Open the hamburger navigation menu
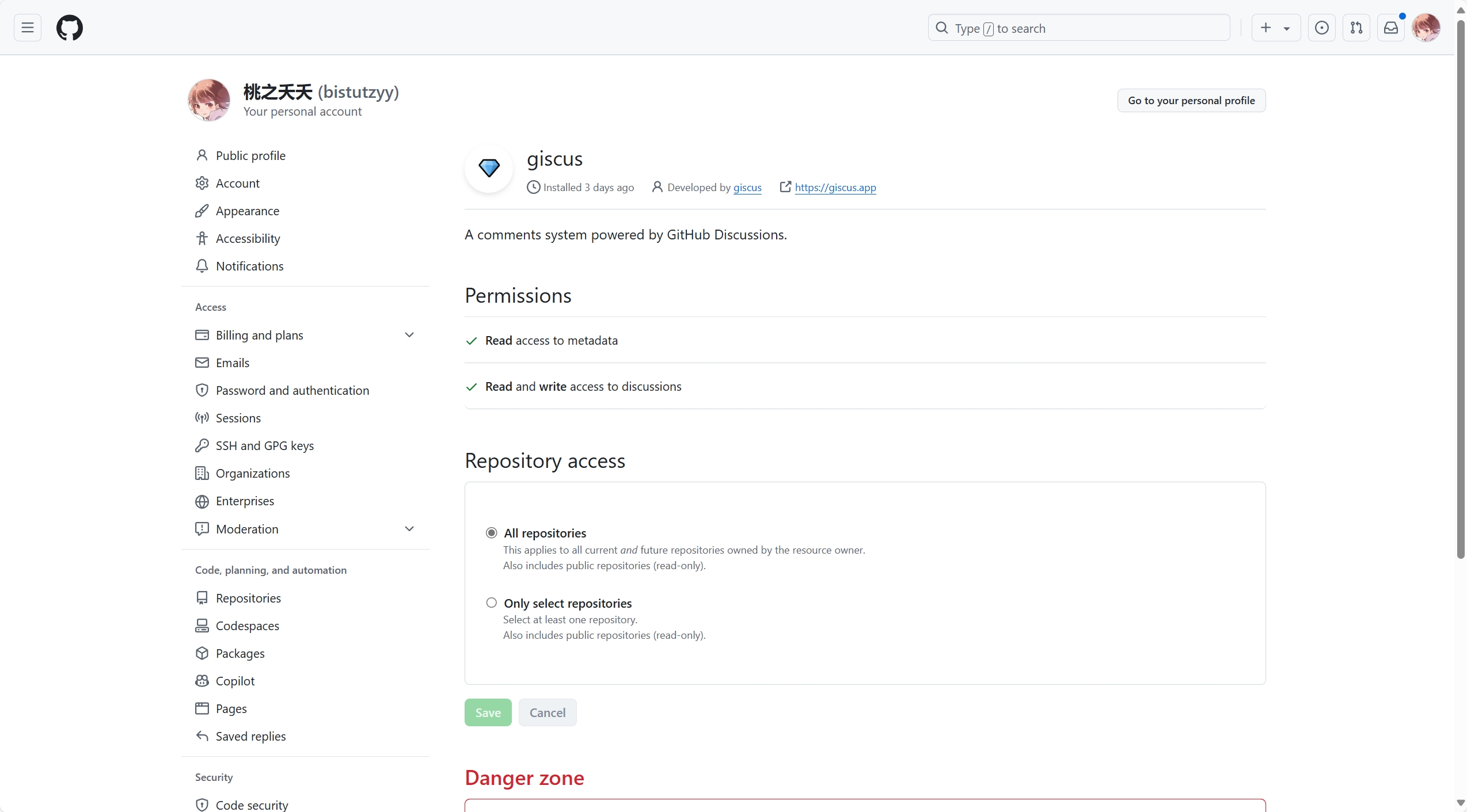1467x812 pixels. click(28, 28)
